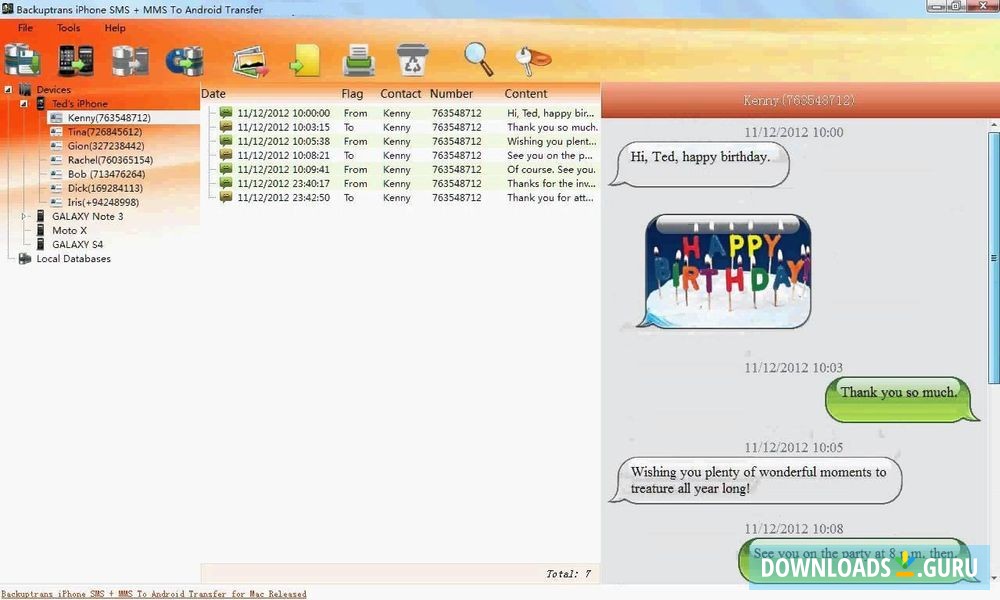This screenshot has width=1000, height=600.
Task: Collapse the Ted's iPhone node arrow
Action: [x=24, y=103]
